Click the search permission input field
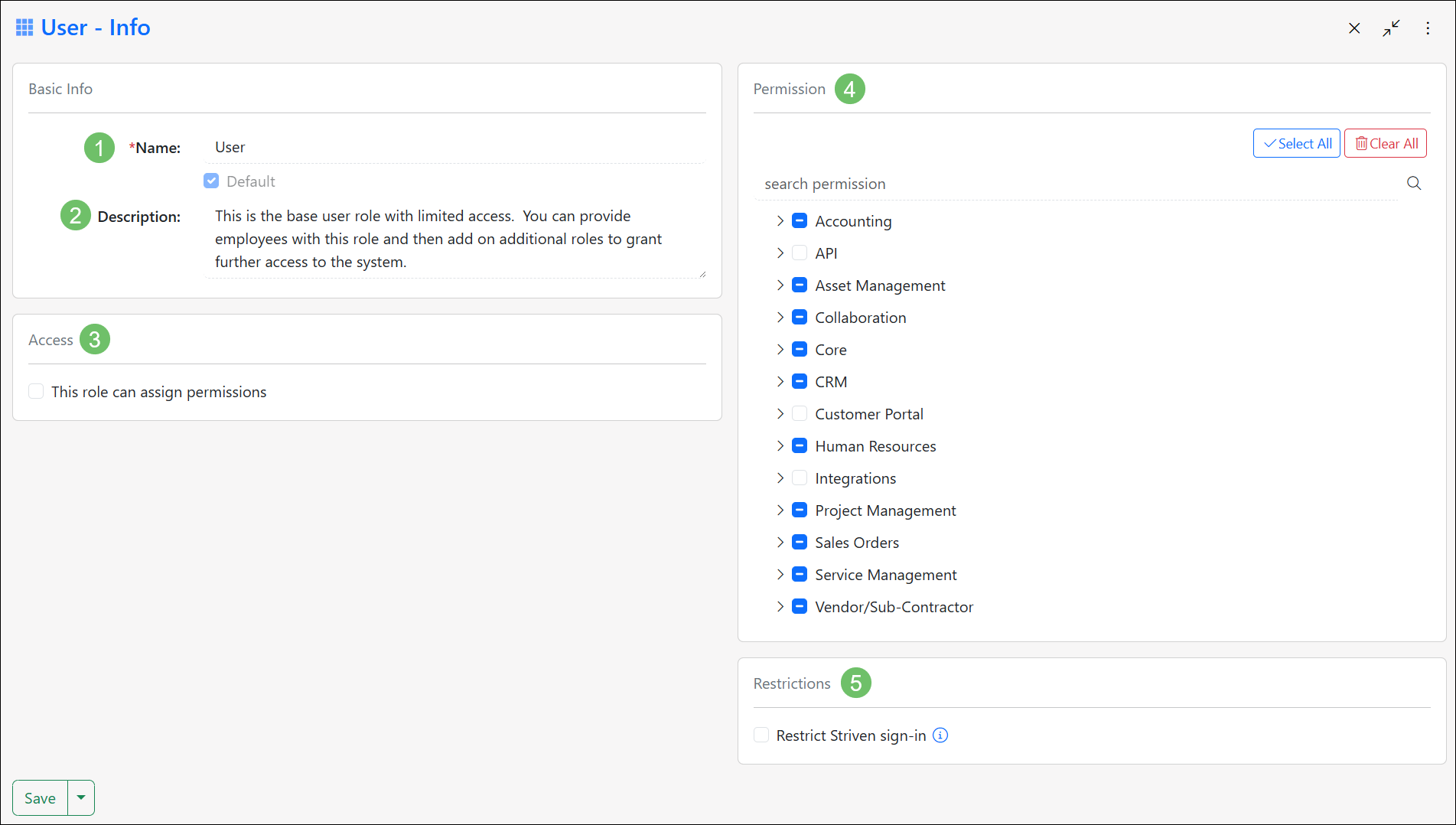The image size is (1456, 825). pos(918,184)
